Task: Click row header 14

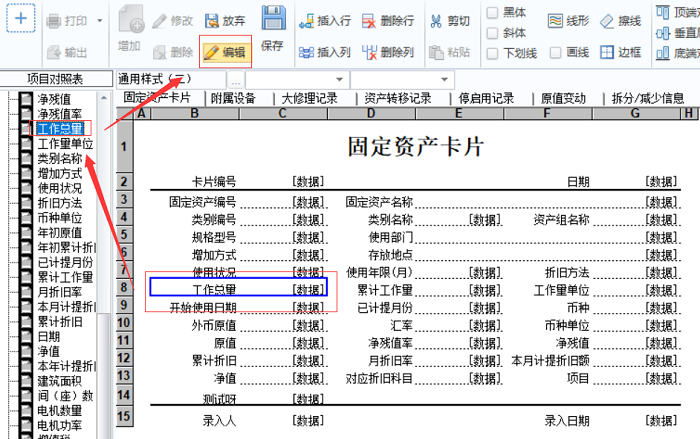Action: point(124,394)
